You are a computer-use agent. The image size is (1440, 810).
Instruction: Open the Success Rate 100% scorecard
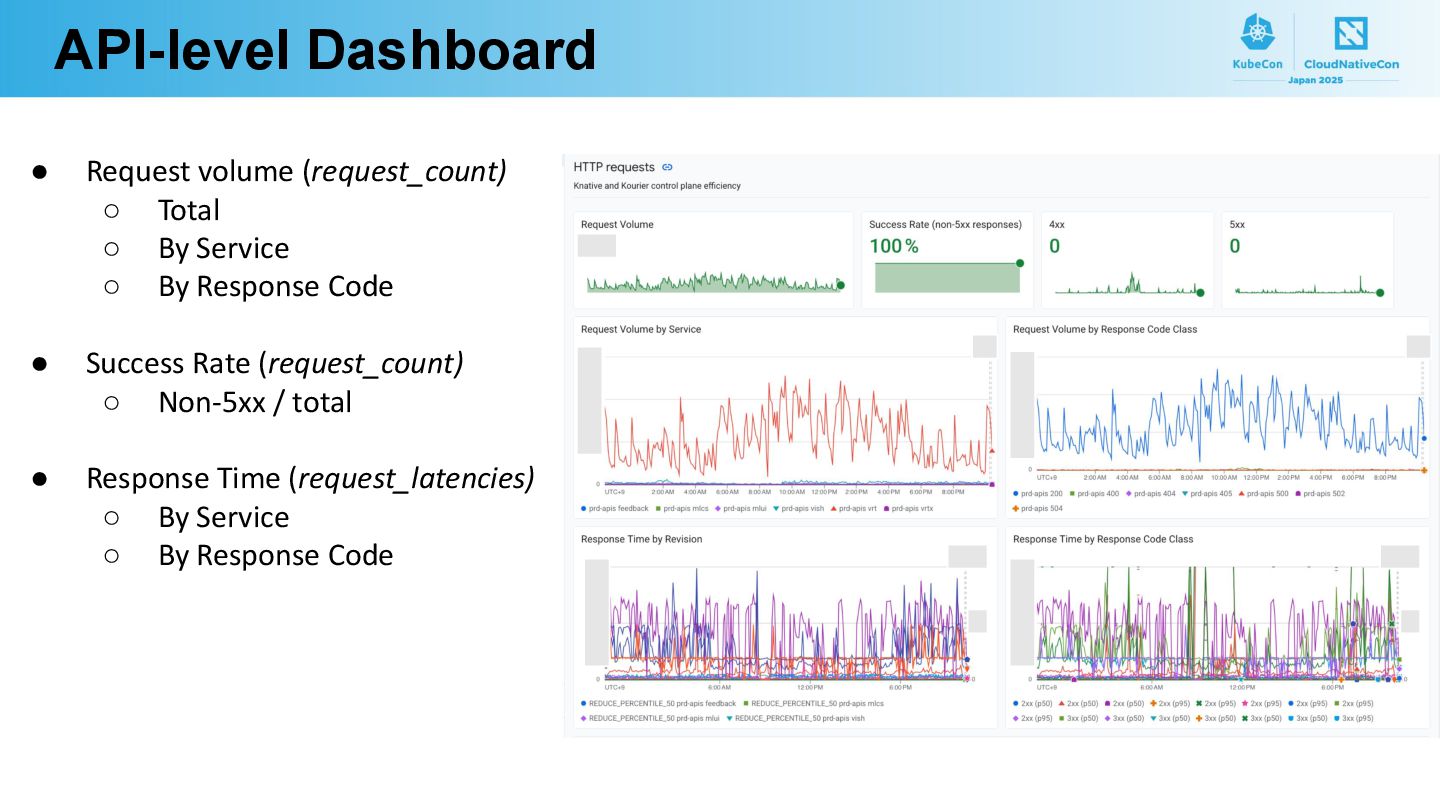(x=947, y=259)
